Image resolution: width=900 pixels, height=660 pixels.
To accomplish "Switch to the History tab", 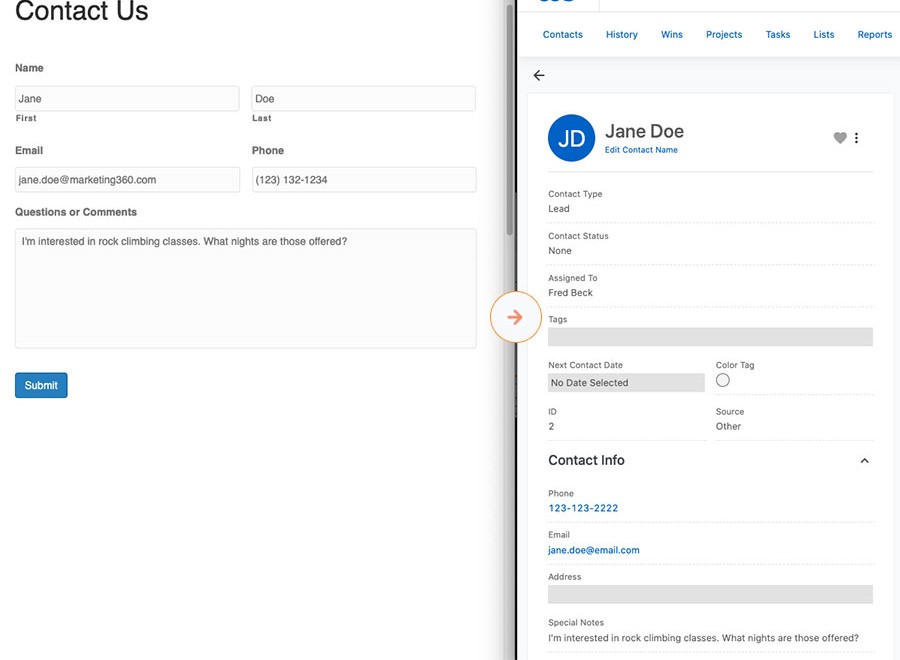I will pos(622,34).
